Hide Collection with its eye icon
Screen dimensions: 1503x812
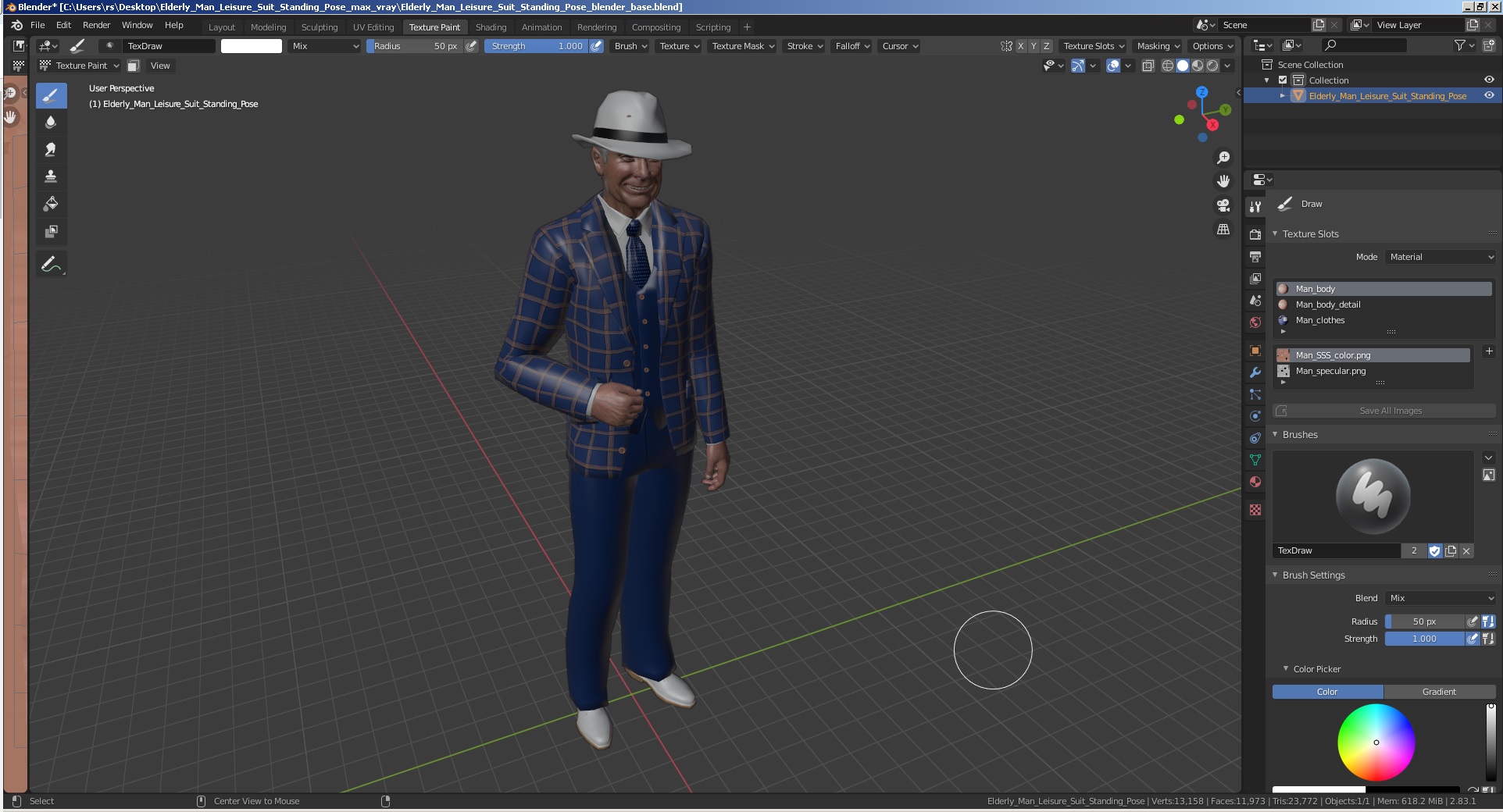tap(1489, 80)
